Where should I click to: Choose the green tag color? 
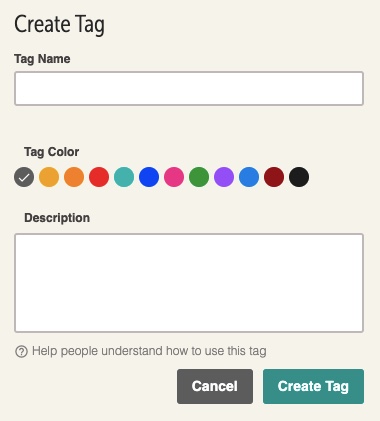(199, 177)
